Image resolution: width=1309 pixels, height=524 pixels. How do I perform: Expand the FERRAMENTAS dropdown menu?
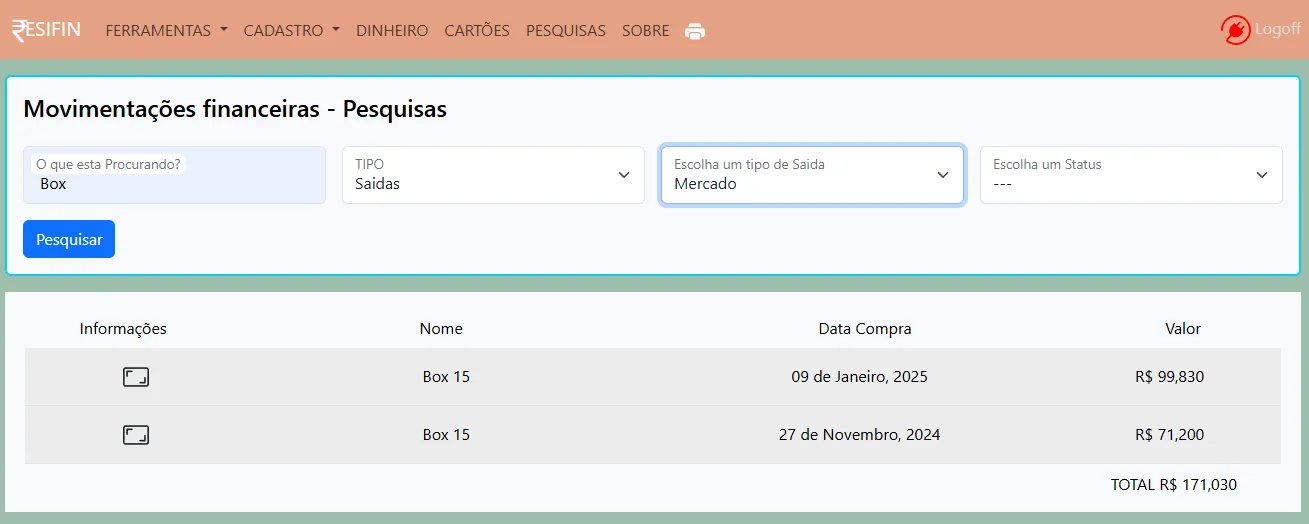[x=166, y=31]
